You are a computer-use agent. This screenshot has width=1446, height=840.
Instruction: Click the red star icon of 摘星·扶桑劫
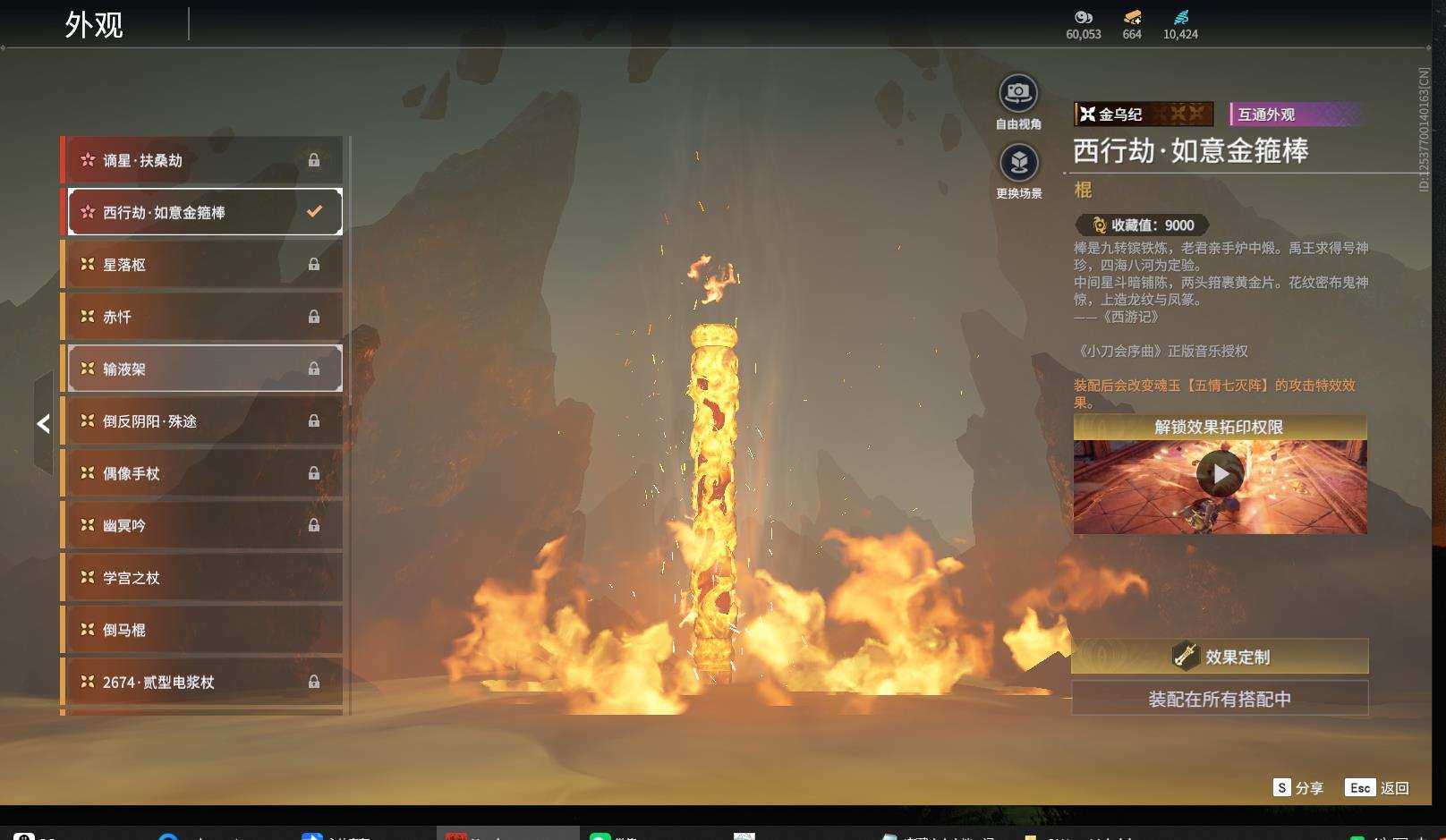(x=88, y=160)
